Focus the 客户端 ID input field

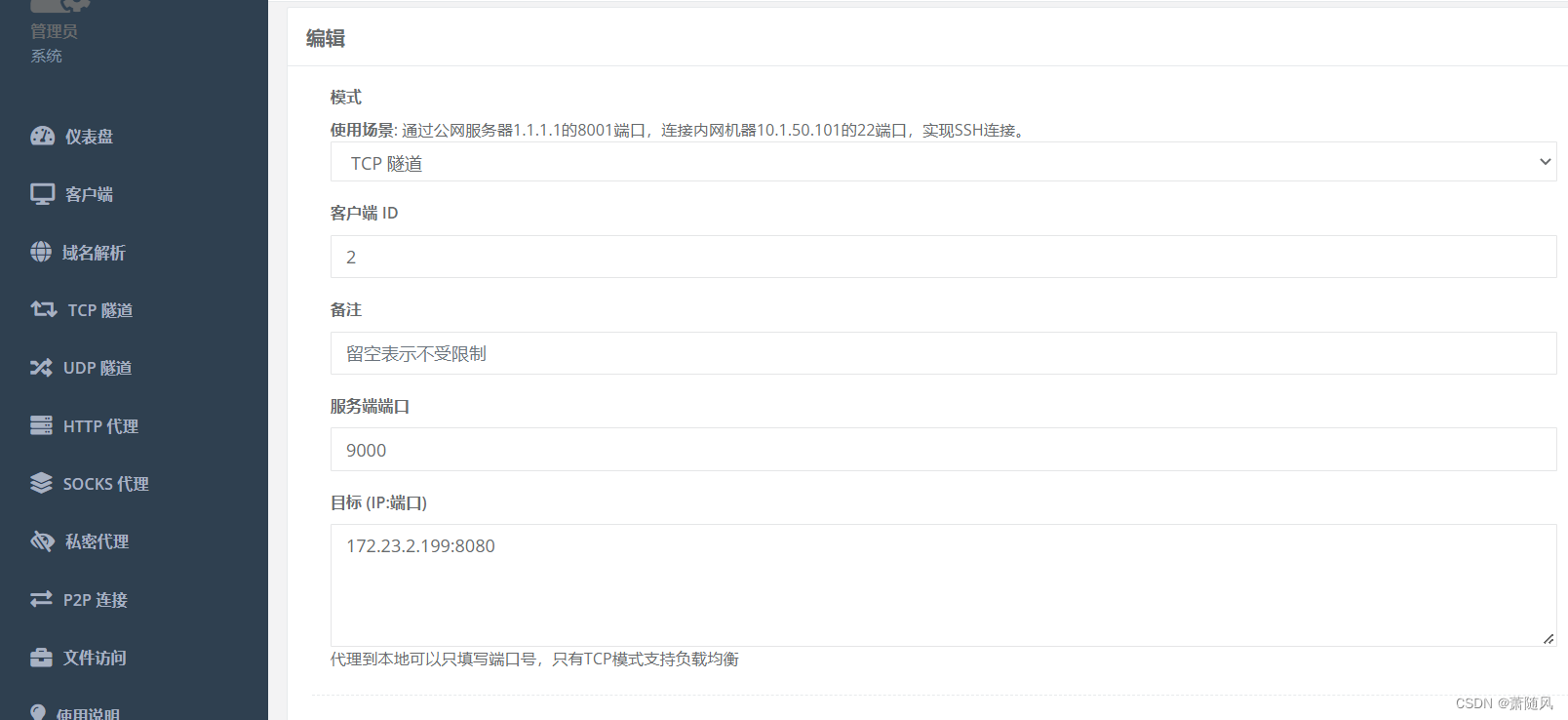(x=943, y=257)
